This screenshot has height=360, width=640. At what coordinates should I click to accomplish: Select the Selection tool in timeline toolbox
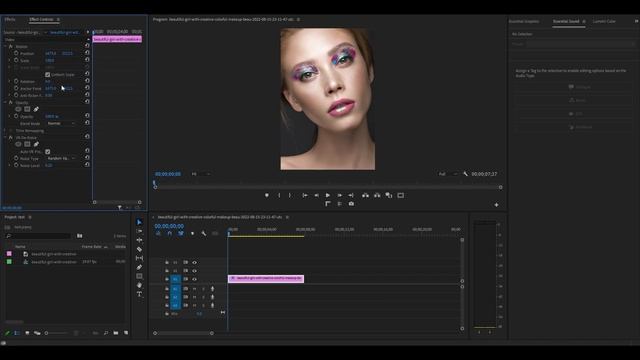[x=139, y=222]
